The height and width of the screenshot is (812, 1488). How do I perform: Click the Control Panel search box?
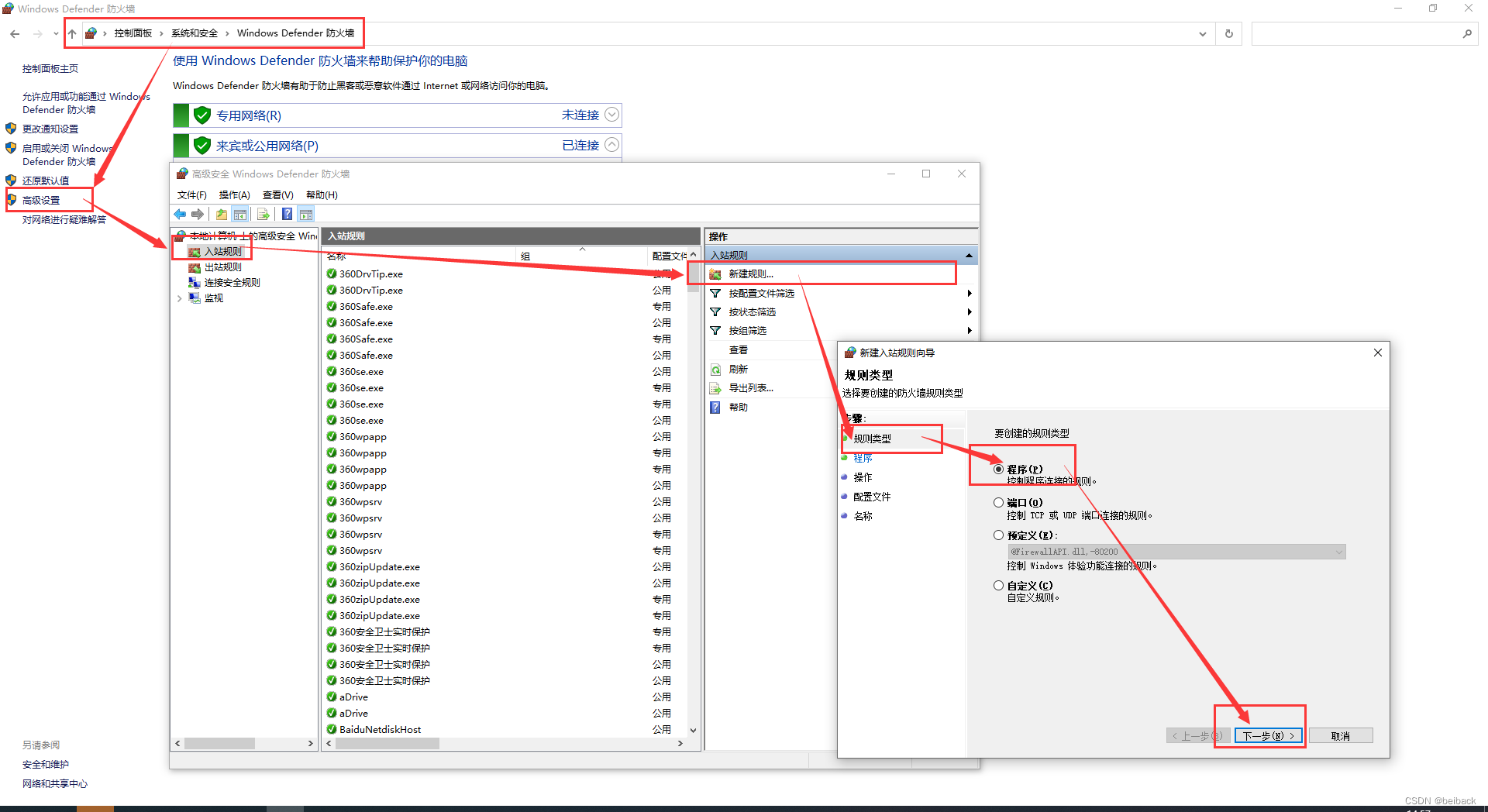point(1364,34)
